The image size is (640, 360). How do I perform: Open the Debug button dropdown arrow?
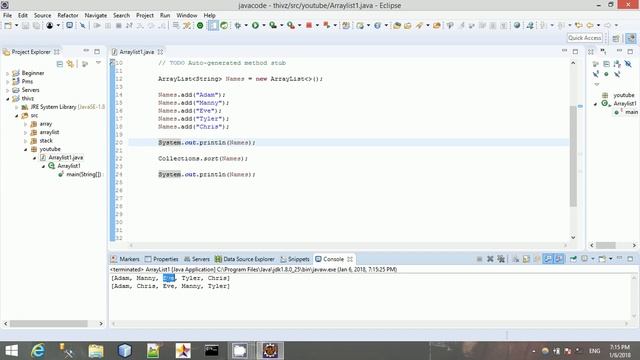click(x=246, y=25)
